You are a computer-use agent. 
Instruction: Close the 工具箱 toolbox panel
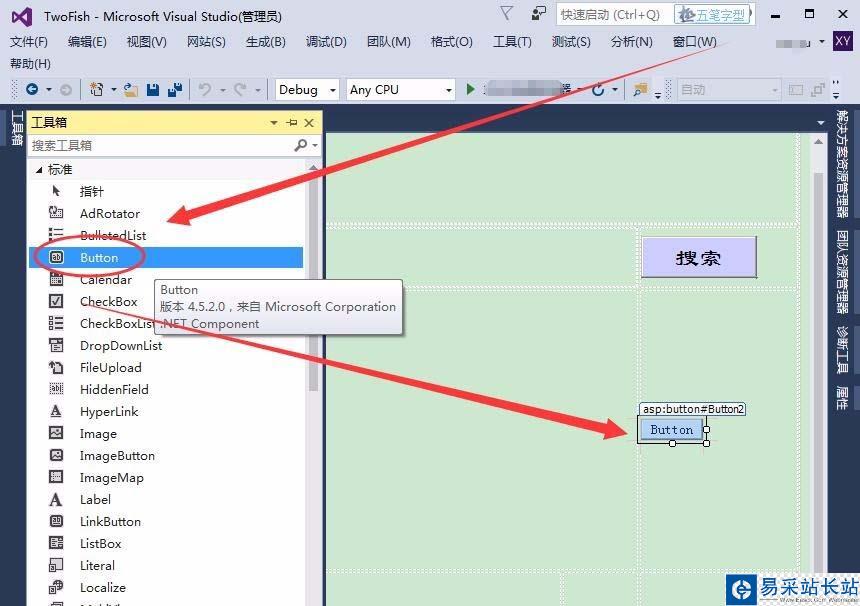[x=309, y=122]
